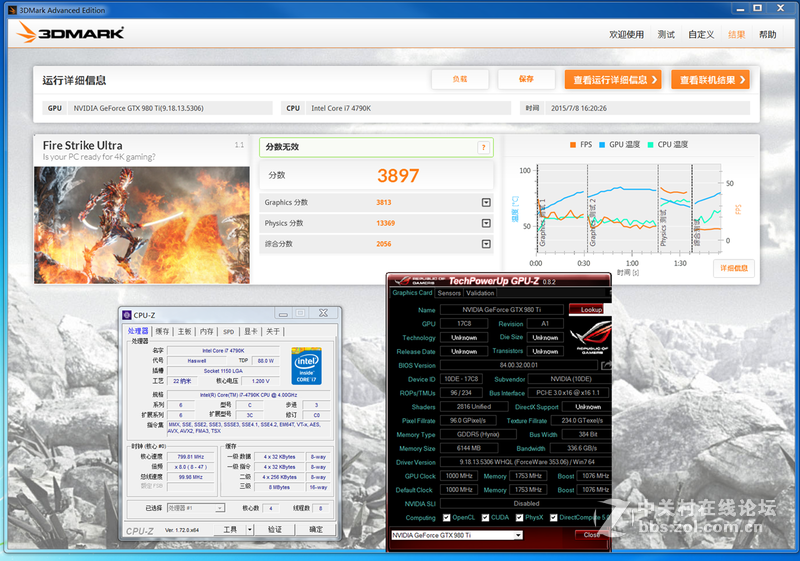The height and width of the screenshot is (561, 800).
Task: Click the combined score value 2056
Action: pos(384,244)
